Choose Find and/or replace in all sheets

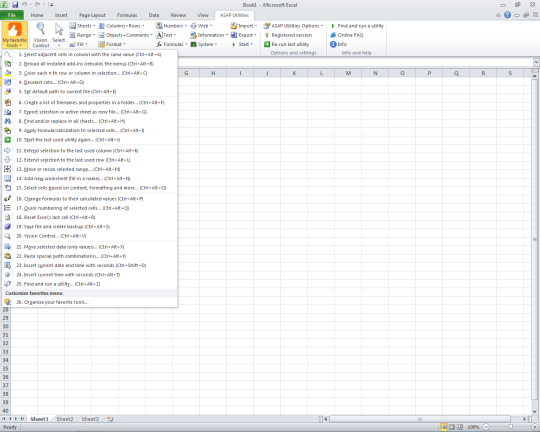[x=90, y=121]
